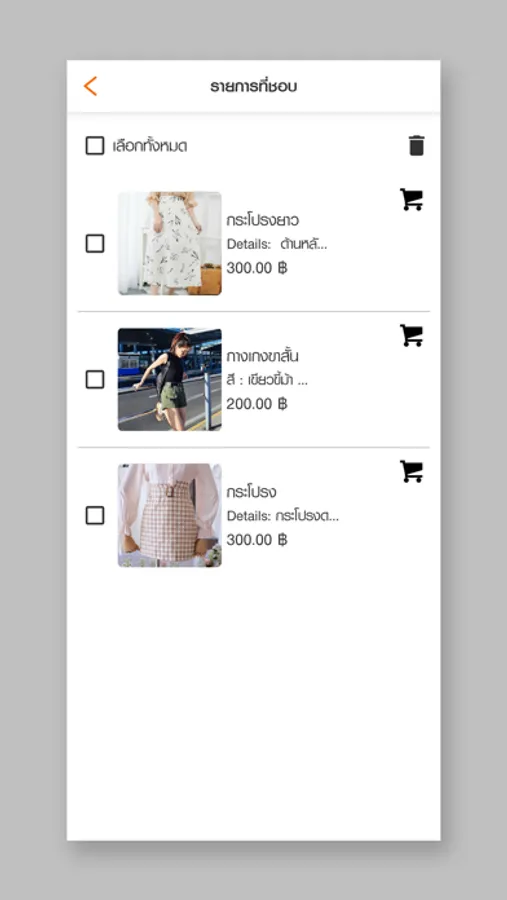The image size is (507, 900).
Task: View details text of กระโปรงยาว
Action: click(x=277, y=244)
